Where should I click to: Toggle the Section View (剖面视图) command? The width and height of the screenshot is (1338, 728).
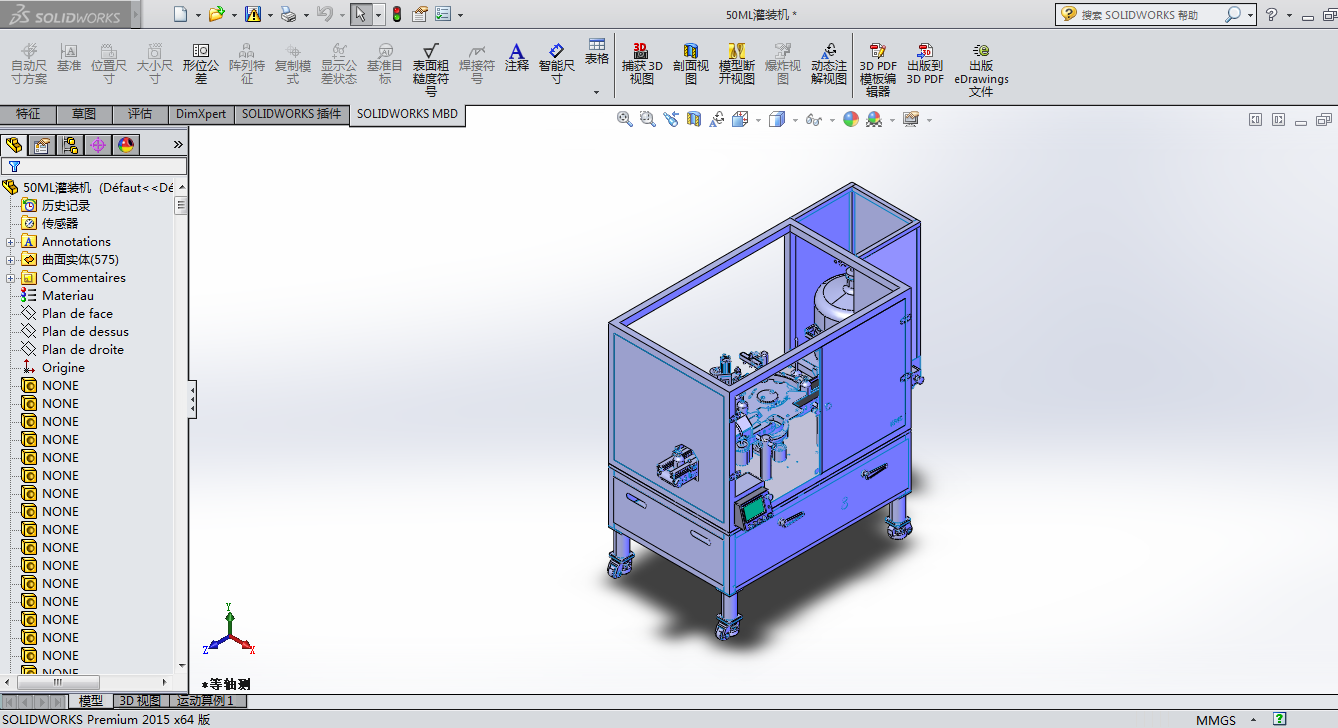coord(690,63)
